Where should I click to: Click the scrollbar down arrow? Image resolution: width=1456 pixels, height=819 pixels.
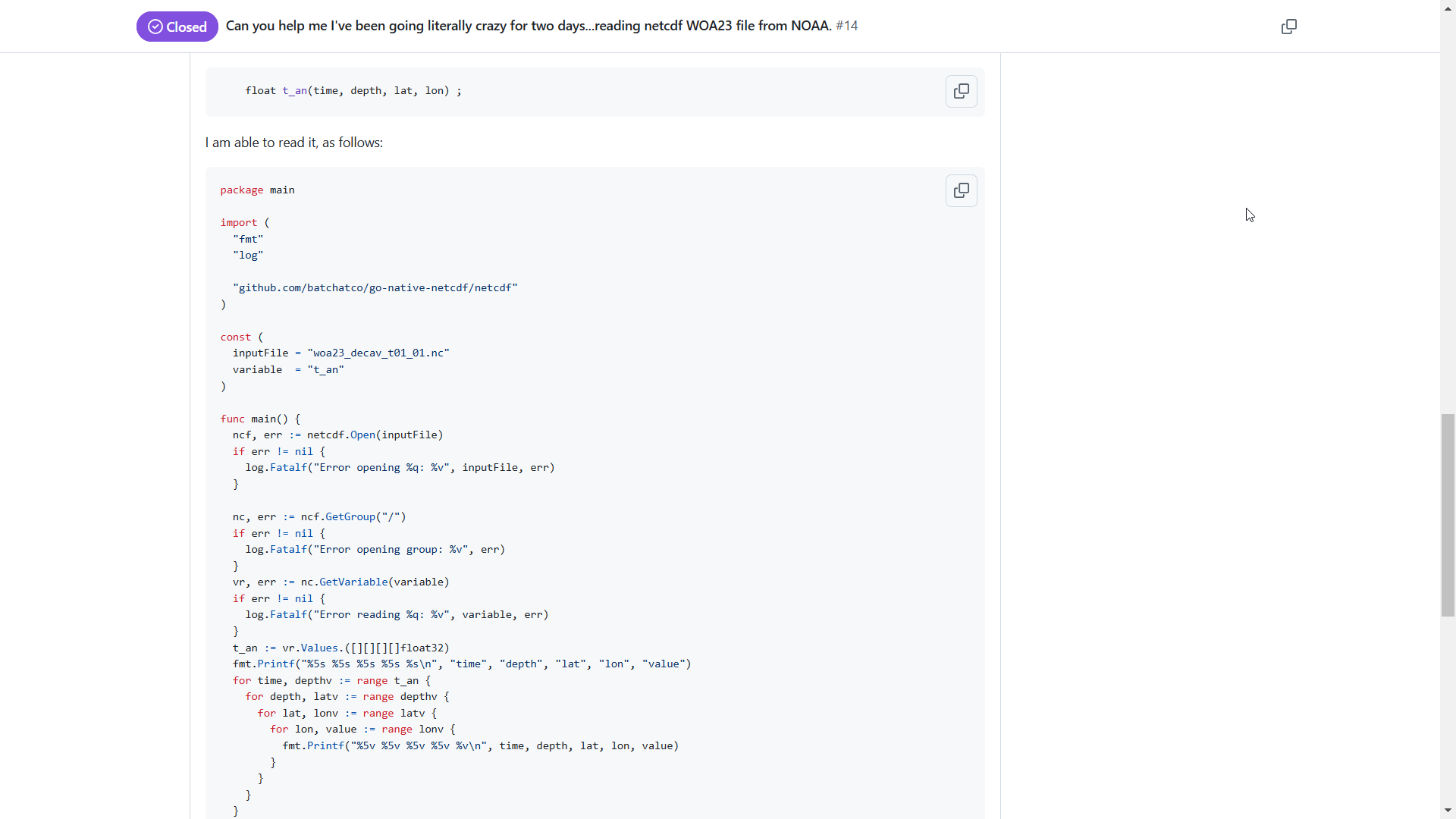click(1448, 811)
